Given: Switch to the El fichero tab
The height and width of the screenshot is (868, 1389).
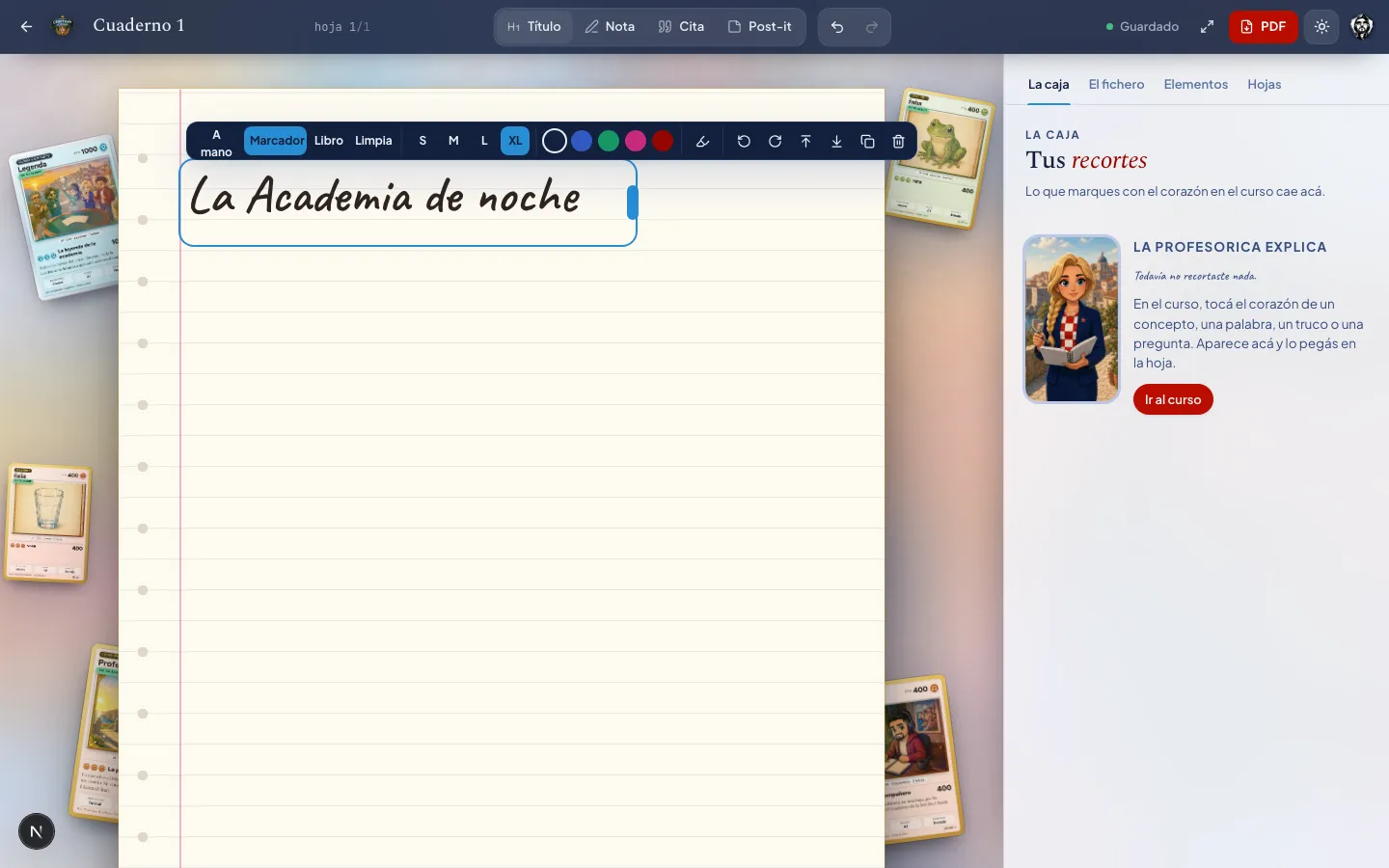Looking at the screenshot, I should point(1116,85).
